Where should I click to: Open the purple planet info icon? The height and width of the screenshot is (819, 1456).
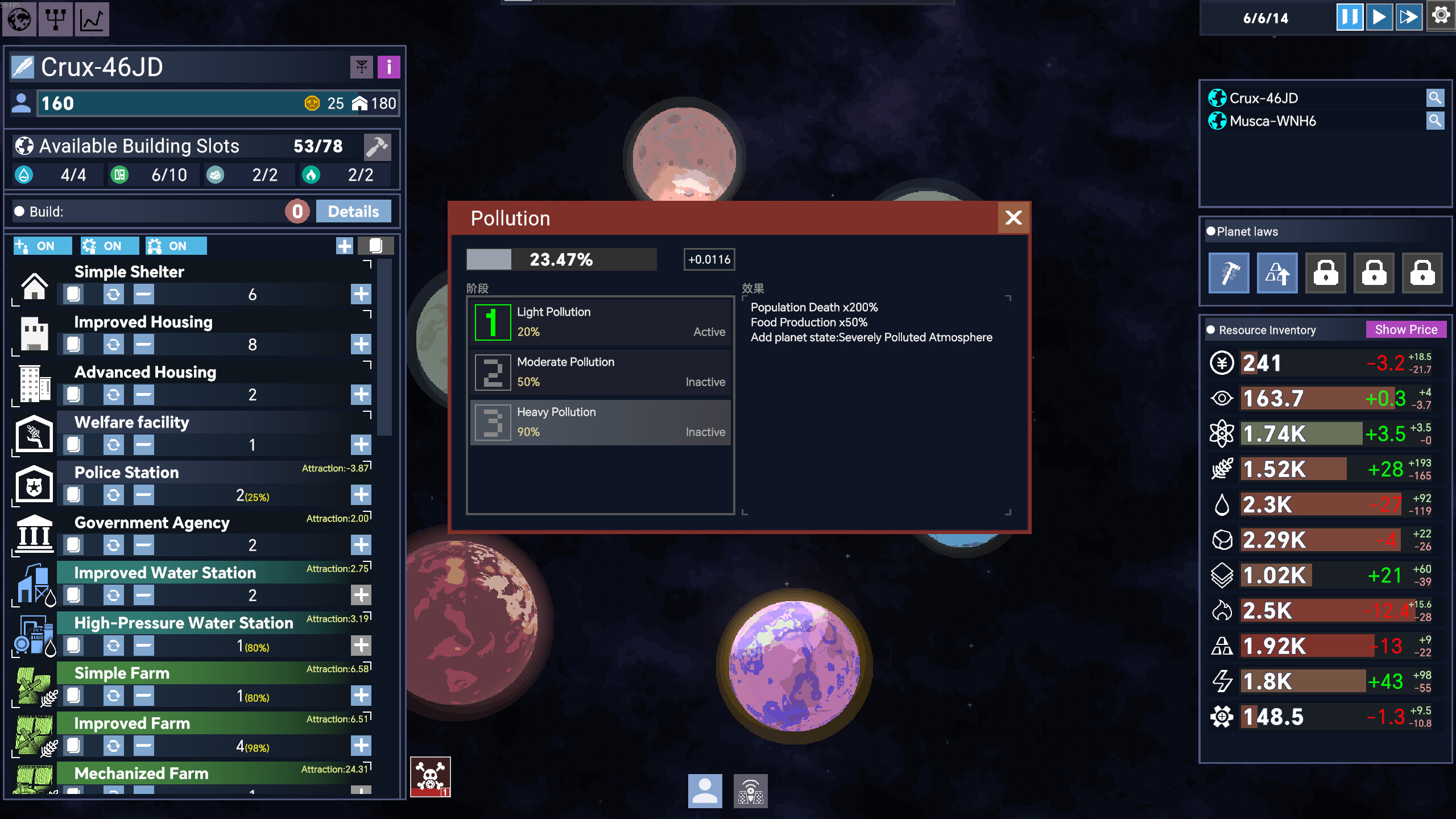click(x=389, y=67)
